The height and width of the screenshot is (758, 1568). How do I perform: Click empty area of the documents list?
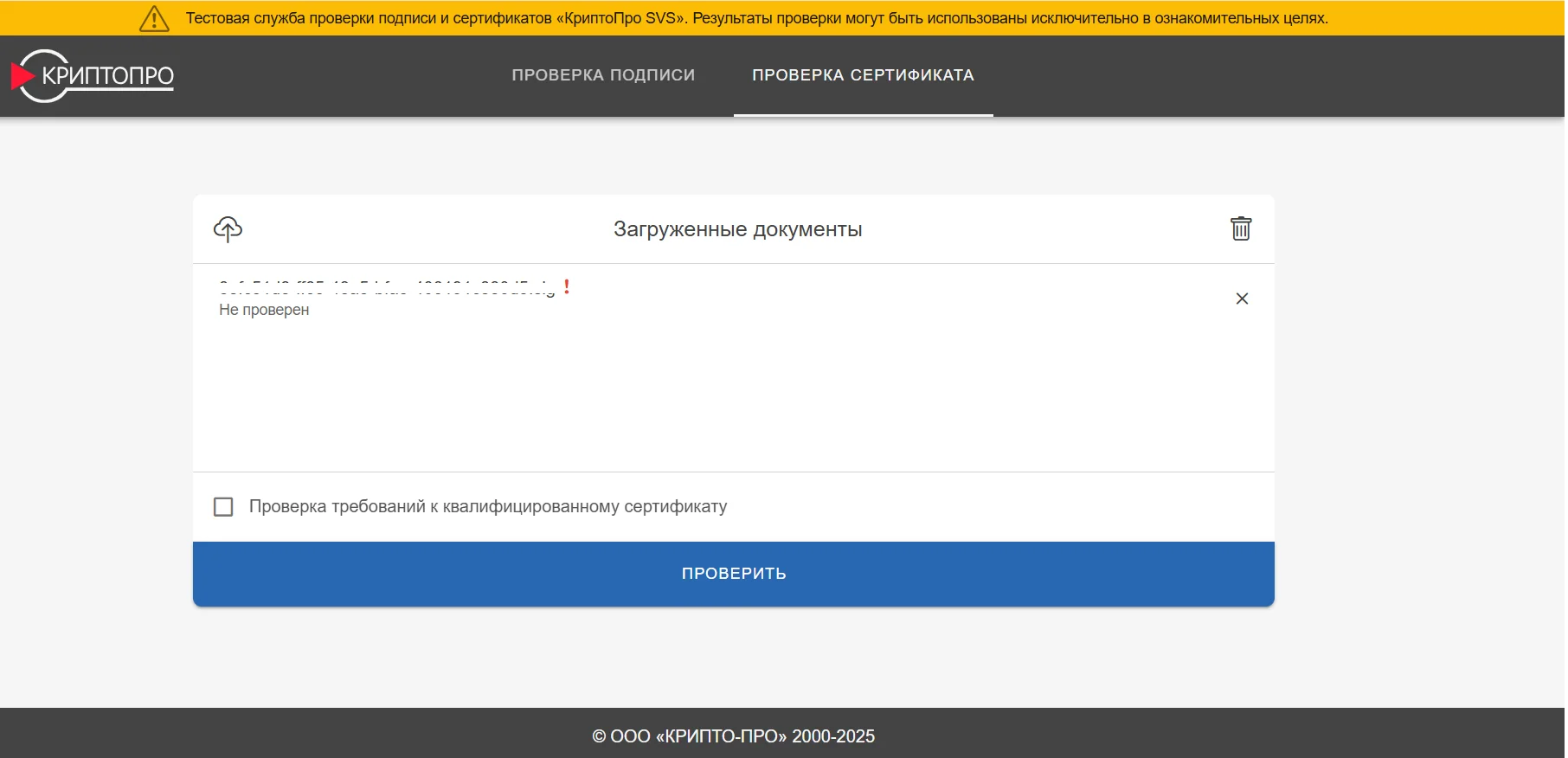[733, 398]
